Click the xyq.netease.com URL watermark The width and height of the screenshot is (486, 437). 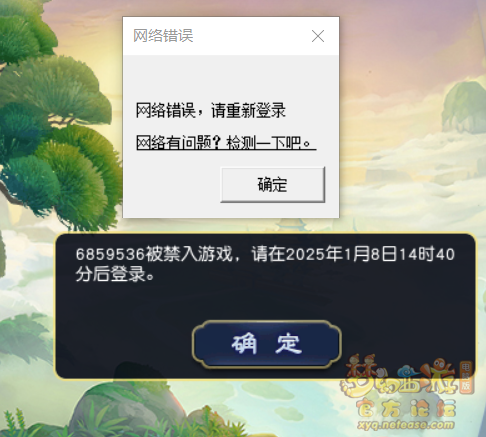(x=406, y=425)
